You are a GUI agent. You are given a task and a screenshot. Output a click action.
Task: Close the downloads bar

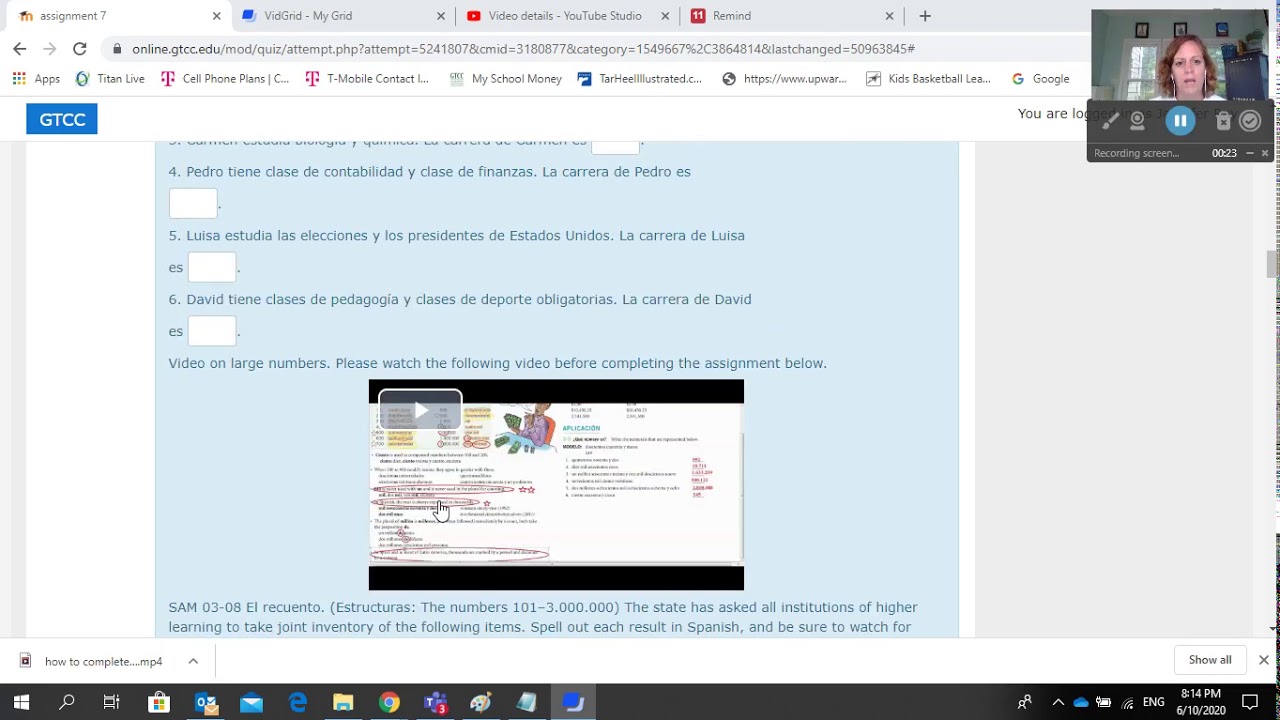tap(1263, 660)
